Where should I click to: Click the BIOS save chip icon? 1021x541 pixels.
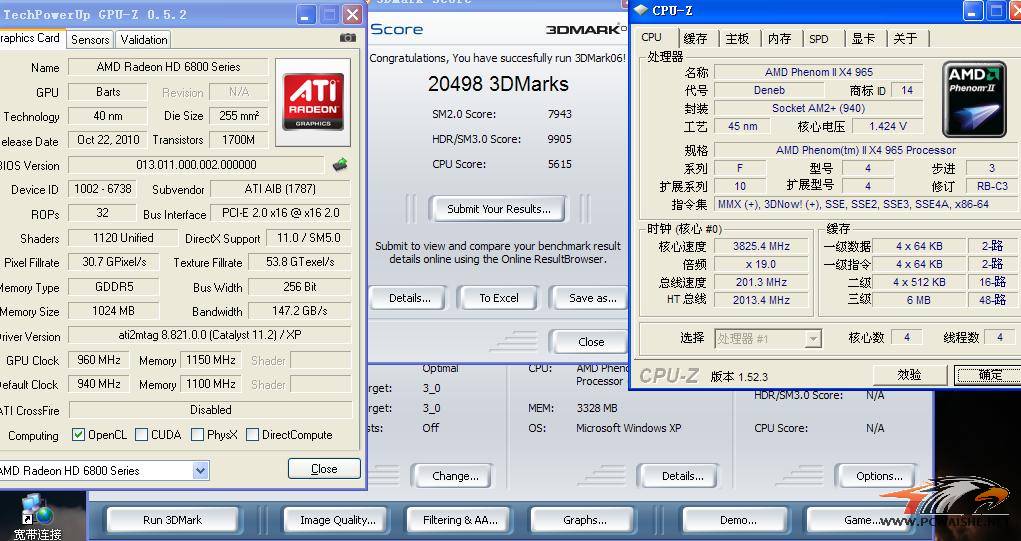pos(340,165)
